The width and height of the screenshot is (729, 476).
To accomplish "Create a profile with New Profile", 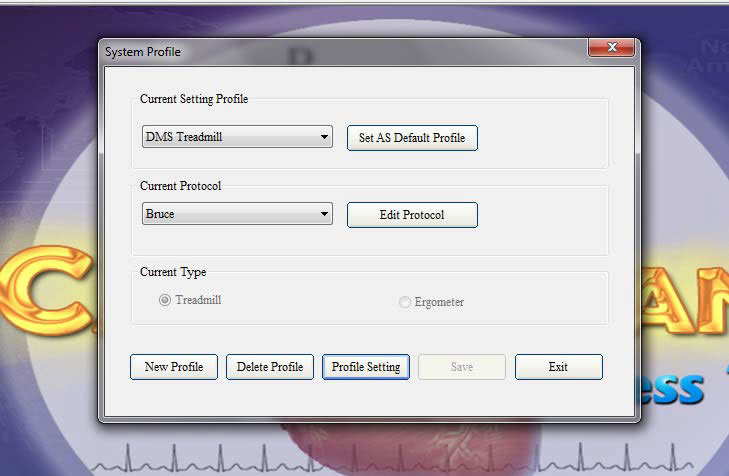I will 174,367.
